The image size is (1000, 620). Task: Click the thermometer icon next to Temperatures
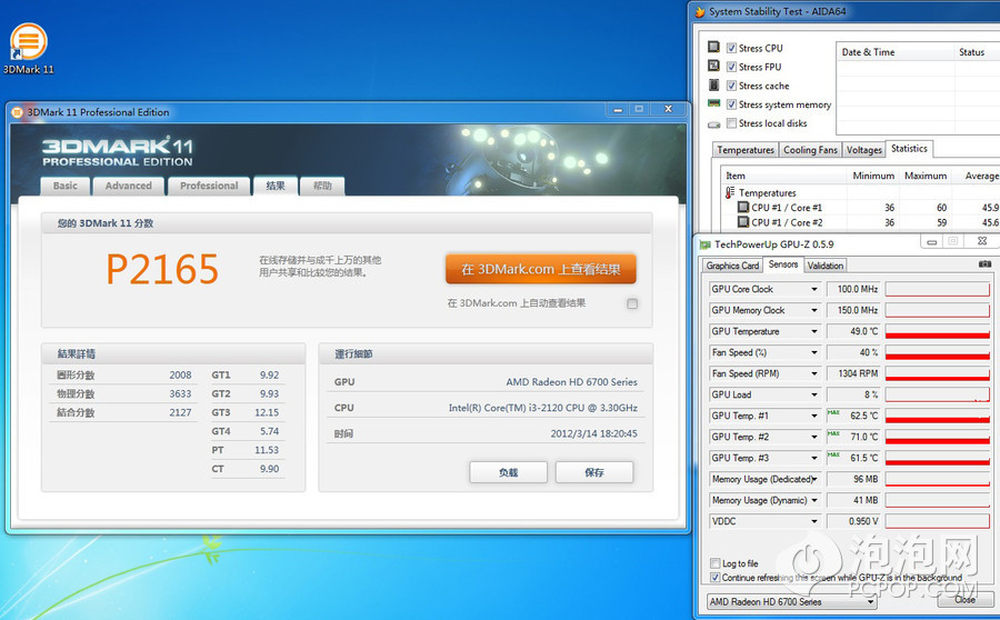(x=730, y=192)
